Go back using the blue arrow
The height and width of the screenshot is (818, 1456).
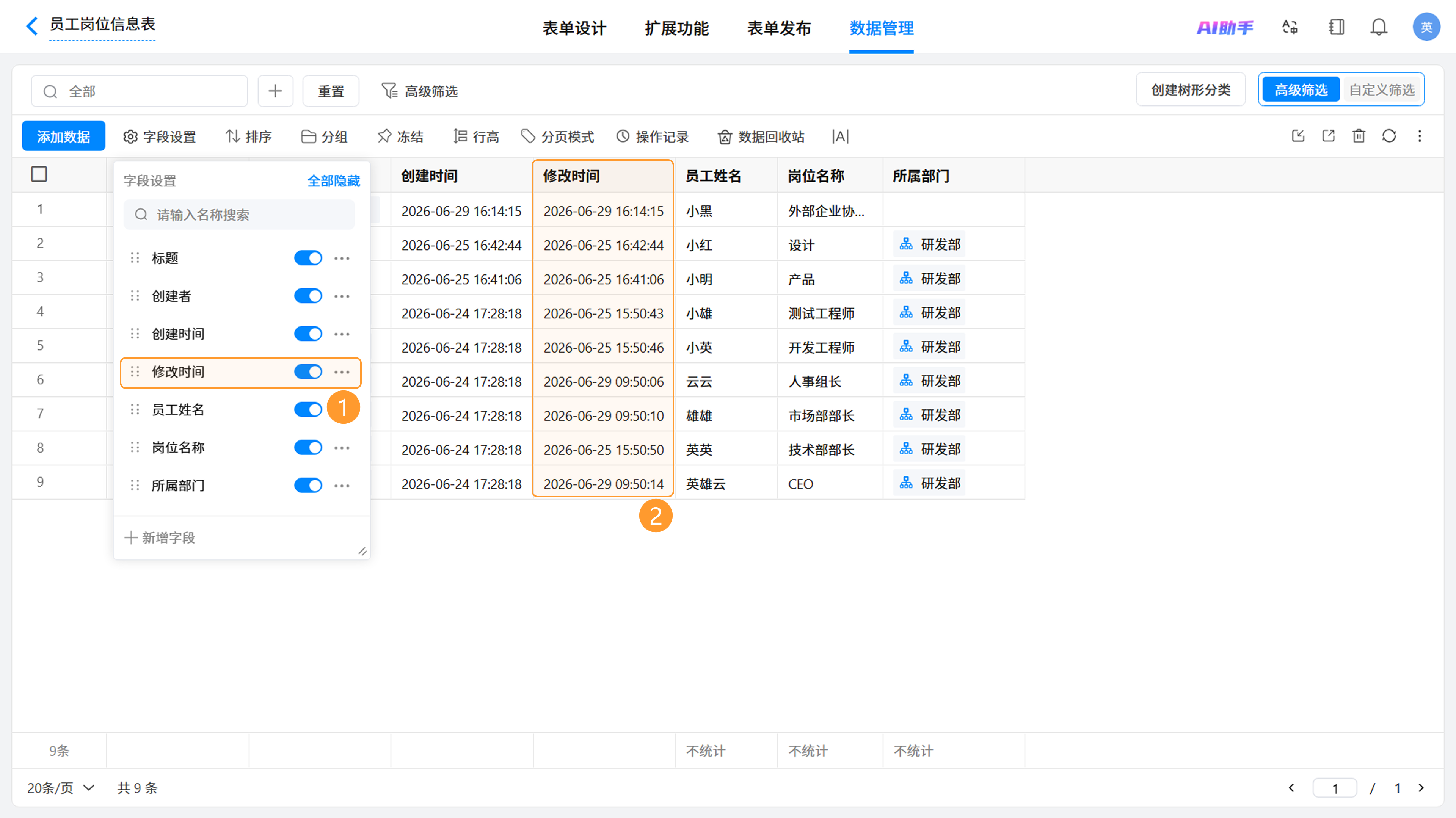pos(32,25)
